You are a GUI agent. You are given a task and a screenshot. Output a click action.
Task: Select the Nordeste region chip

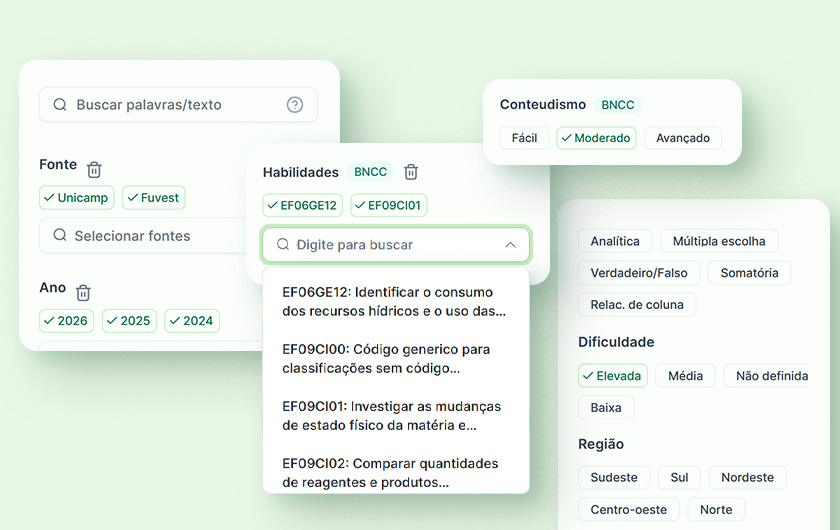747,477
